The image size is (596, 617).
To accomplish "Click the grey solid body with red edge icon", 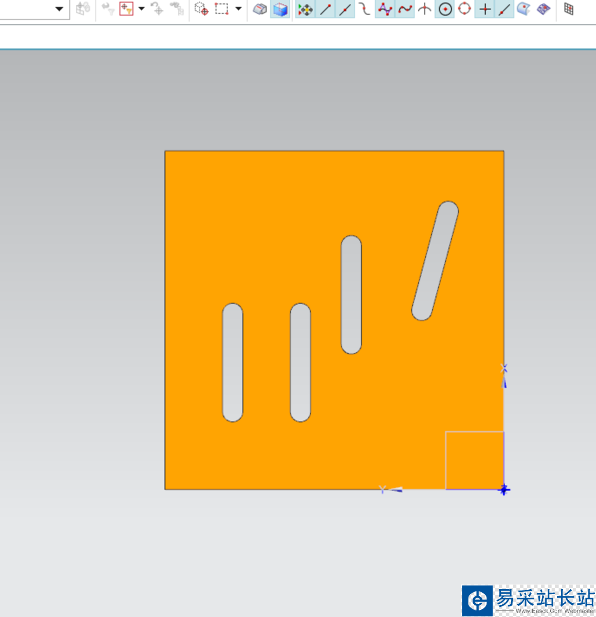I will tap(260, 9).
